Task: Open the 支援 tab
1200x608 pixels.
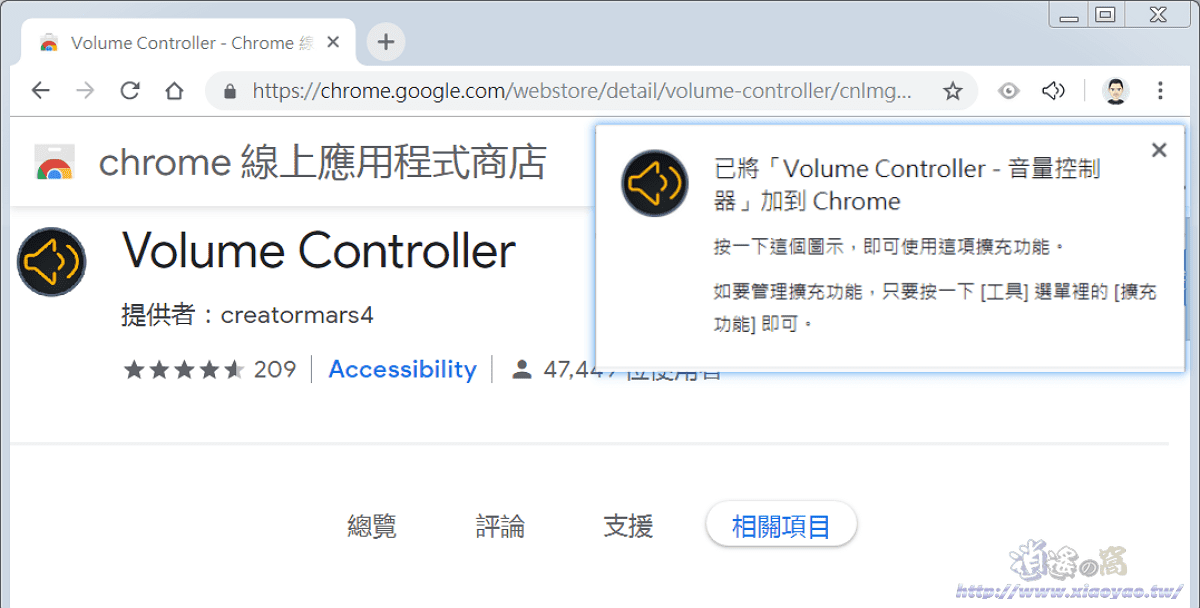Action: point(628,526)
